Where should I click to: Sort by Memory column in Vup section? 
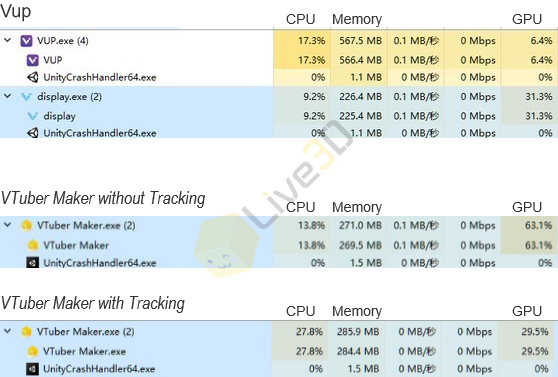[x=357, y=19]
